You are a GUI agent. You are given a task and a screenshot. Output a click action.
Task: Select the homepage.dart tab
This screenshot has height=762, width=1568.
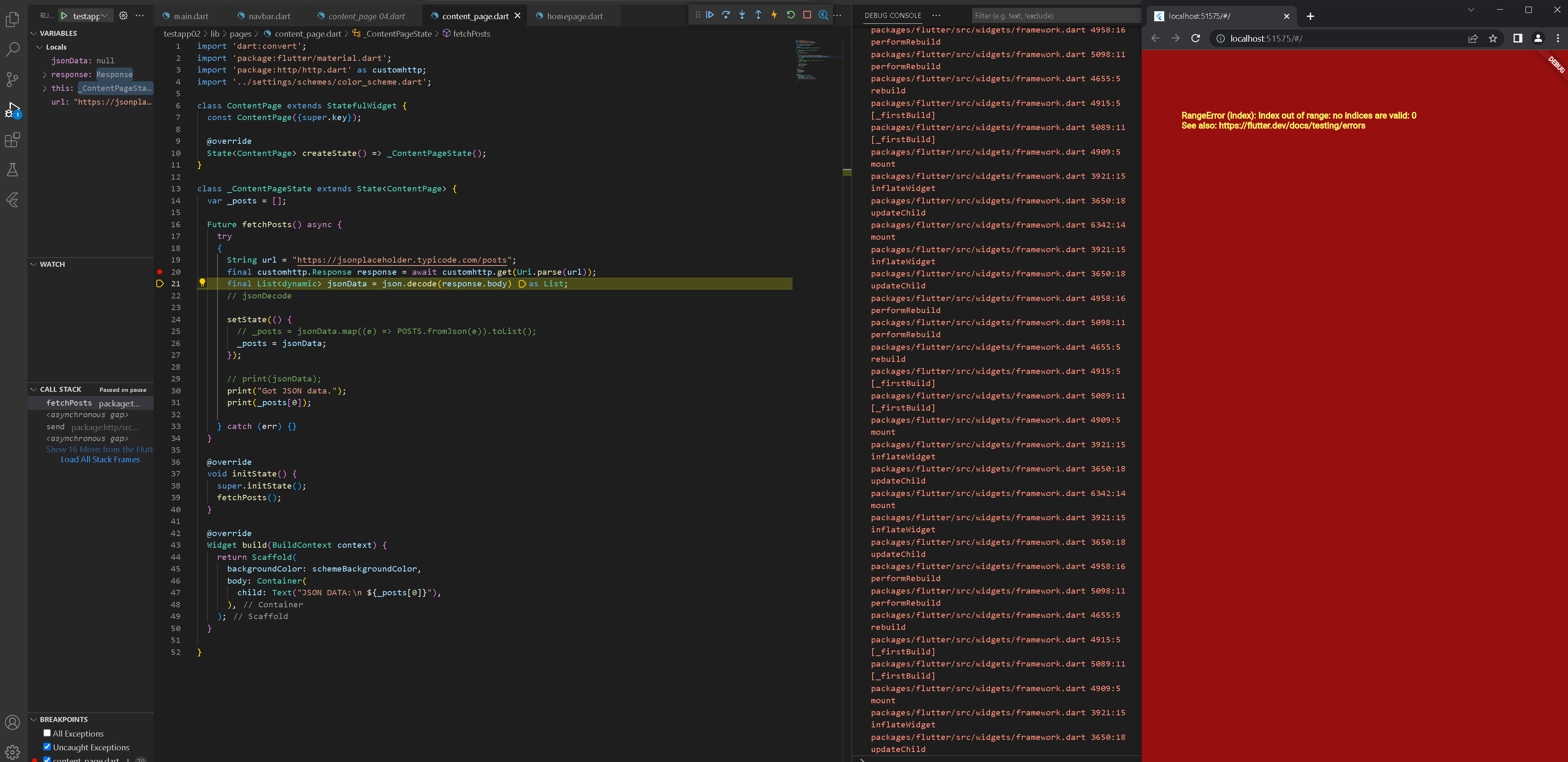pyautogui.click(x=575, y=15)
